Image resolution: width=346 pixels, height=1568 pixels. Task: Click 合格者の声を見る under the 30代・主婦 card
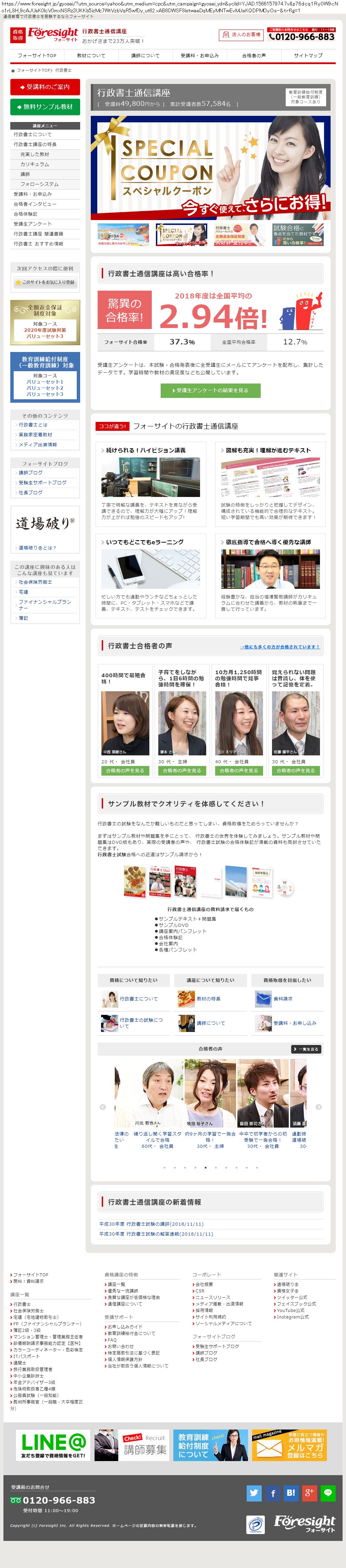(x=182, y=770)
